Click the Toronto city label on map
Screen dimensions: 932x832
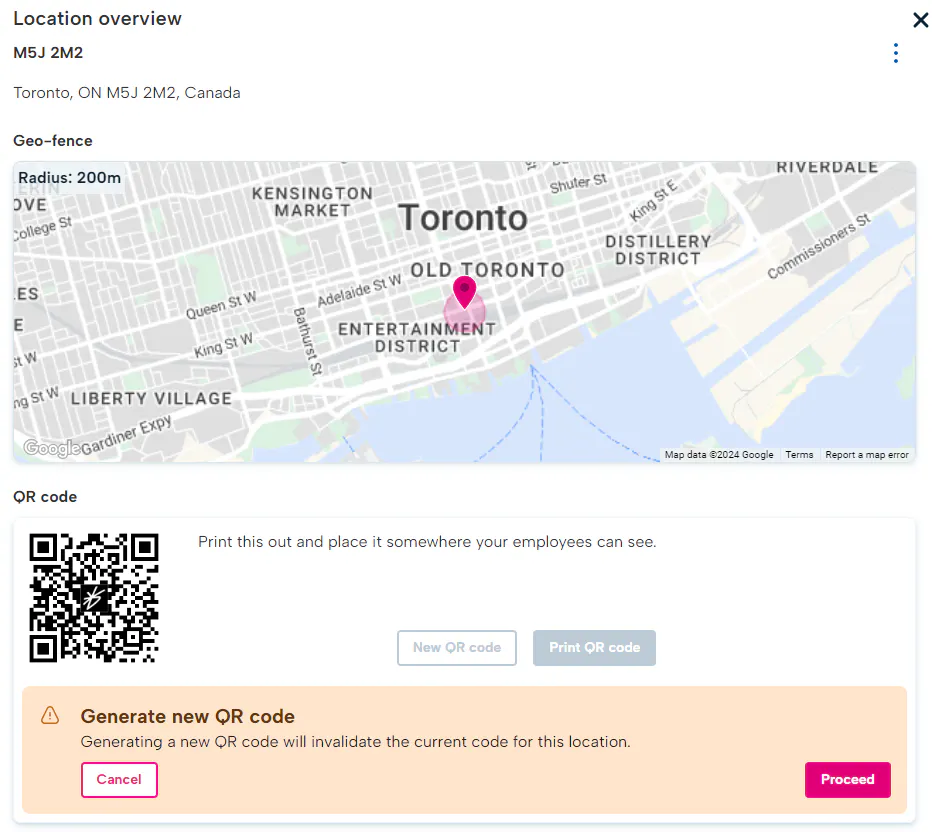(x=462, y=218)
